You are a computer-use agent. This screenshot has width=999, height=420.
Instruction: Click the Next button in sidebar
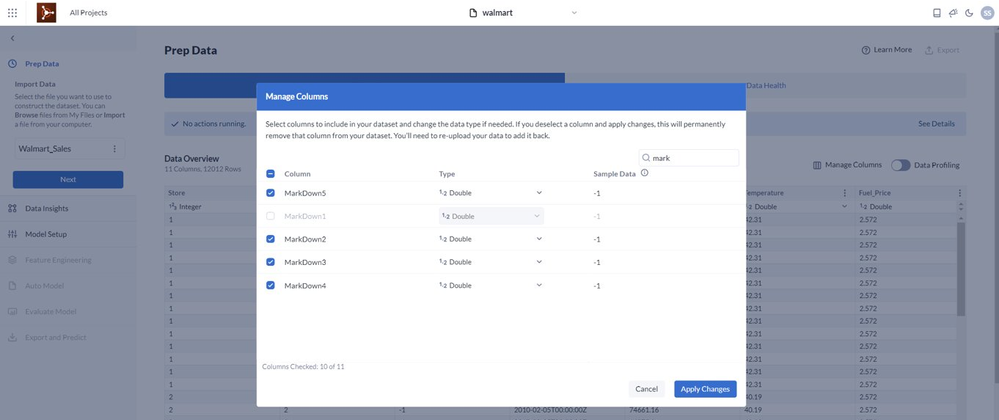coord(68,180)
